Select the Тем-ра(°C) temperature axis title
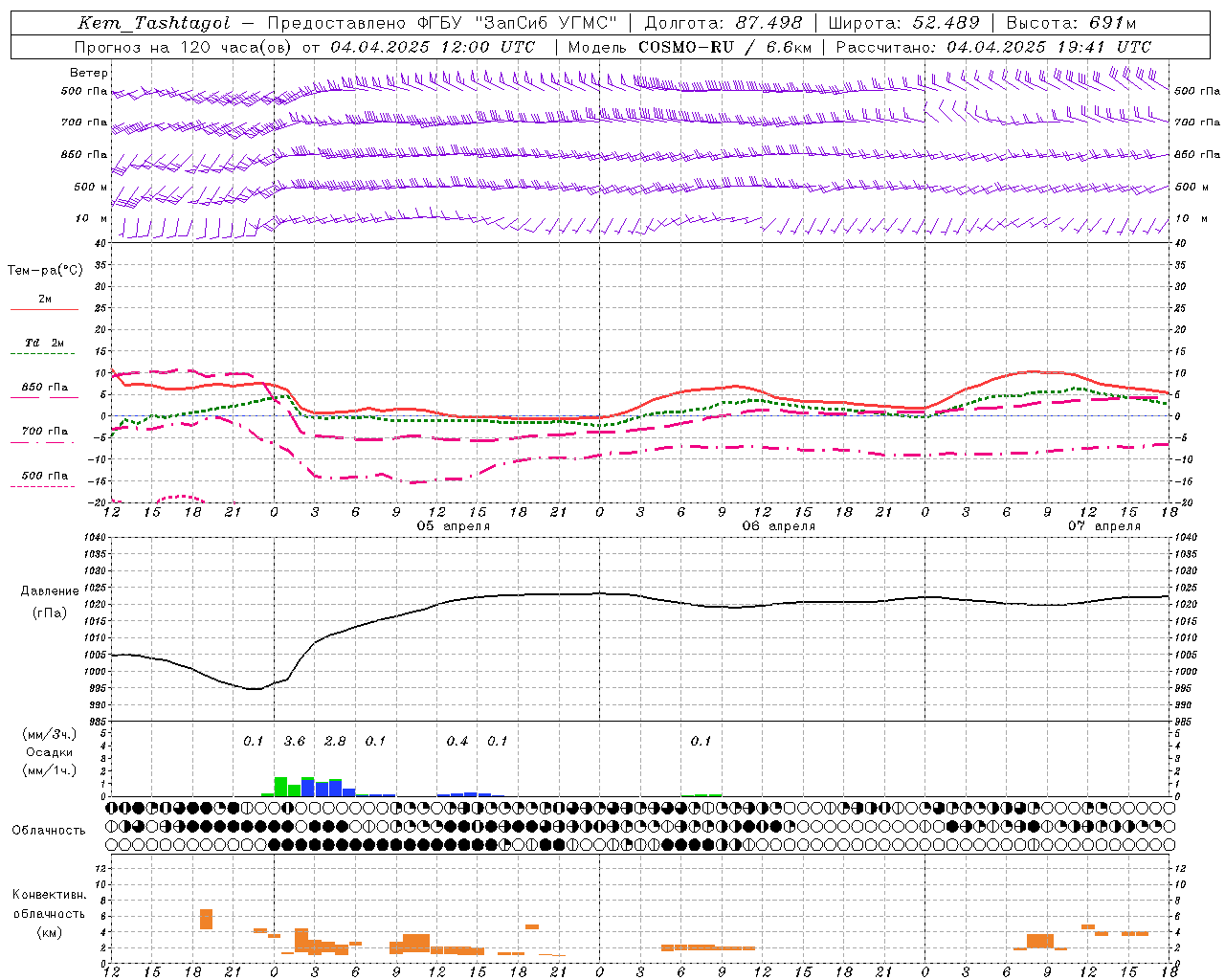The image size is (1225, 980). pyautogui.click(x=45, y=270)
